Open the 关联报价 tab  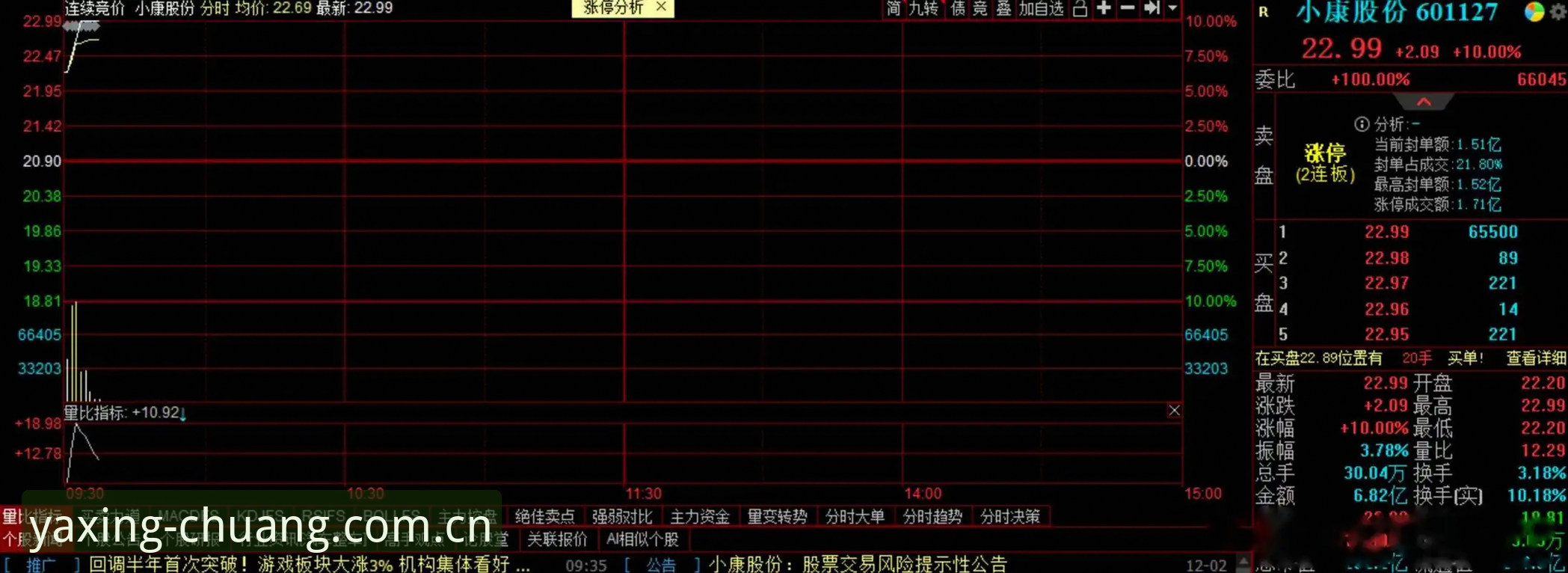[557, 539]
